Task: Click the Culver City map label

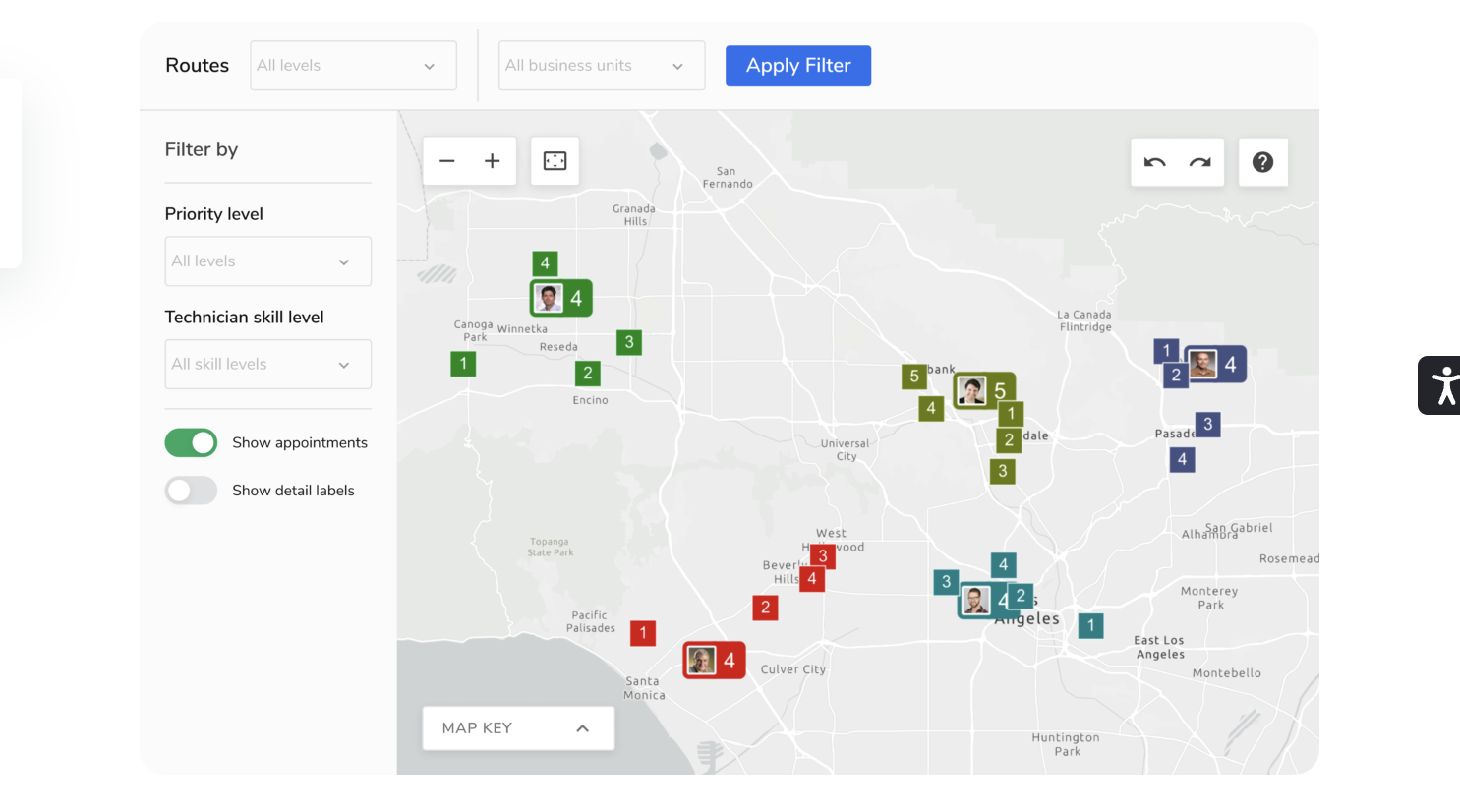Action: (793, 669)
